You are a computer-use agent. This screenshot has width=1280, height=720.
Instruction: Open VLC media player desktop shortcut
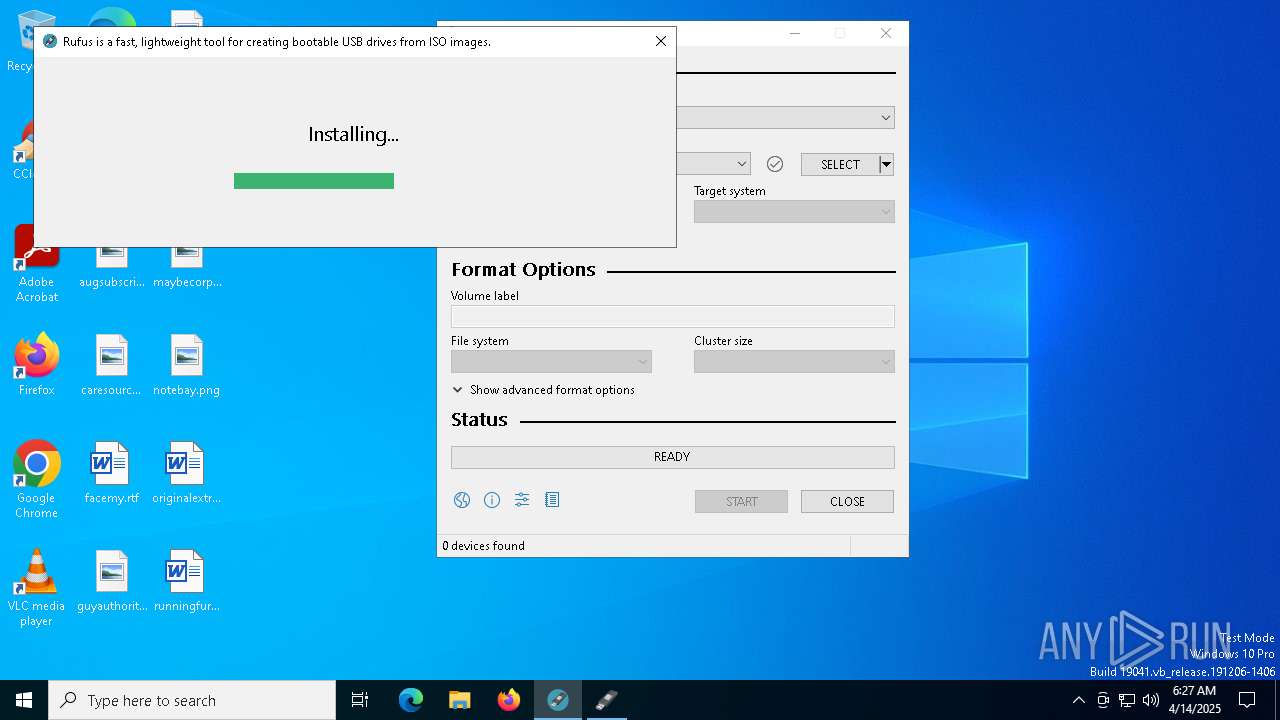pos(37,587)
